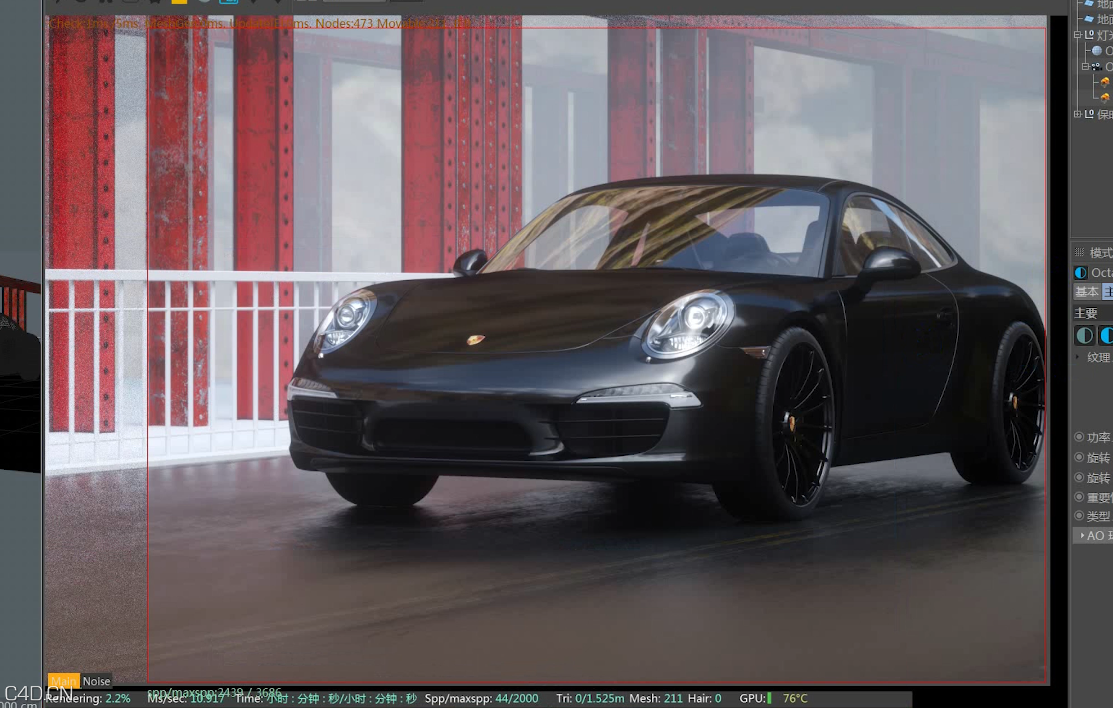This screenshot has width=1113, height=708.
Task: Click the green GPU usage bar in the status bar
Action: 770,699
